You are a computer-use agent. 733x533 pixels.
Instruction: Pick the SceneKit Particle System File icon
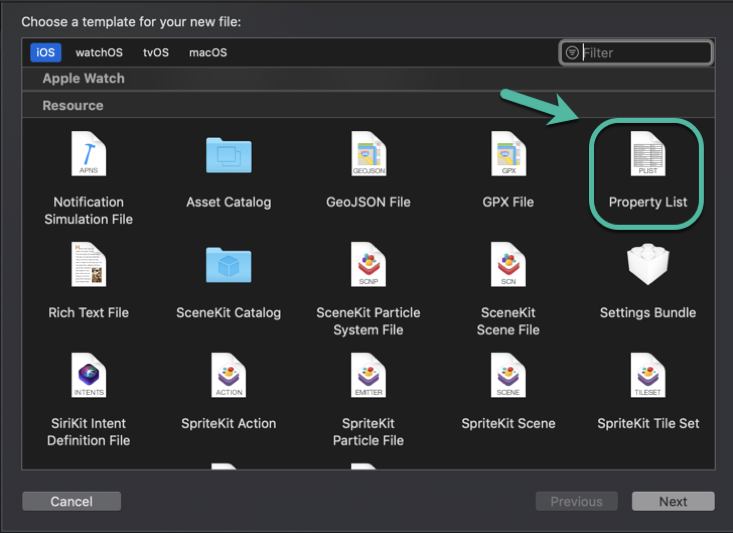[x=369, y=264]
